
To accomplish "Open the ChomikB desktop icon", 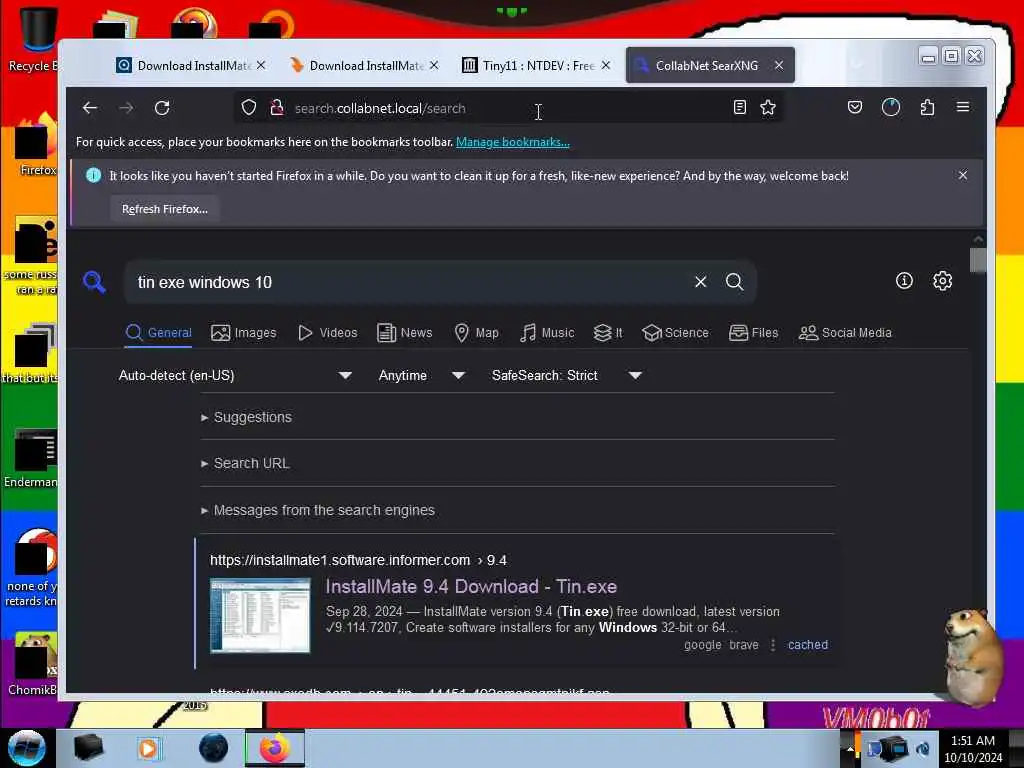I will (34, 664).
